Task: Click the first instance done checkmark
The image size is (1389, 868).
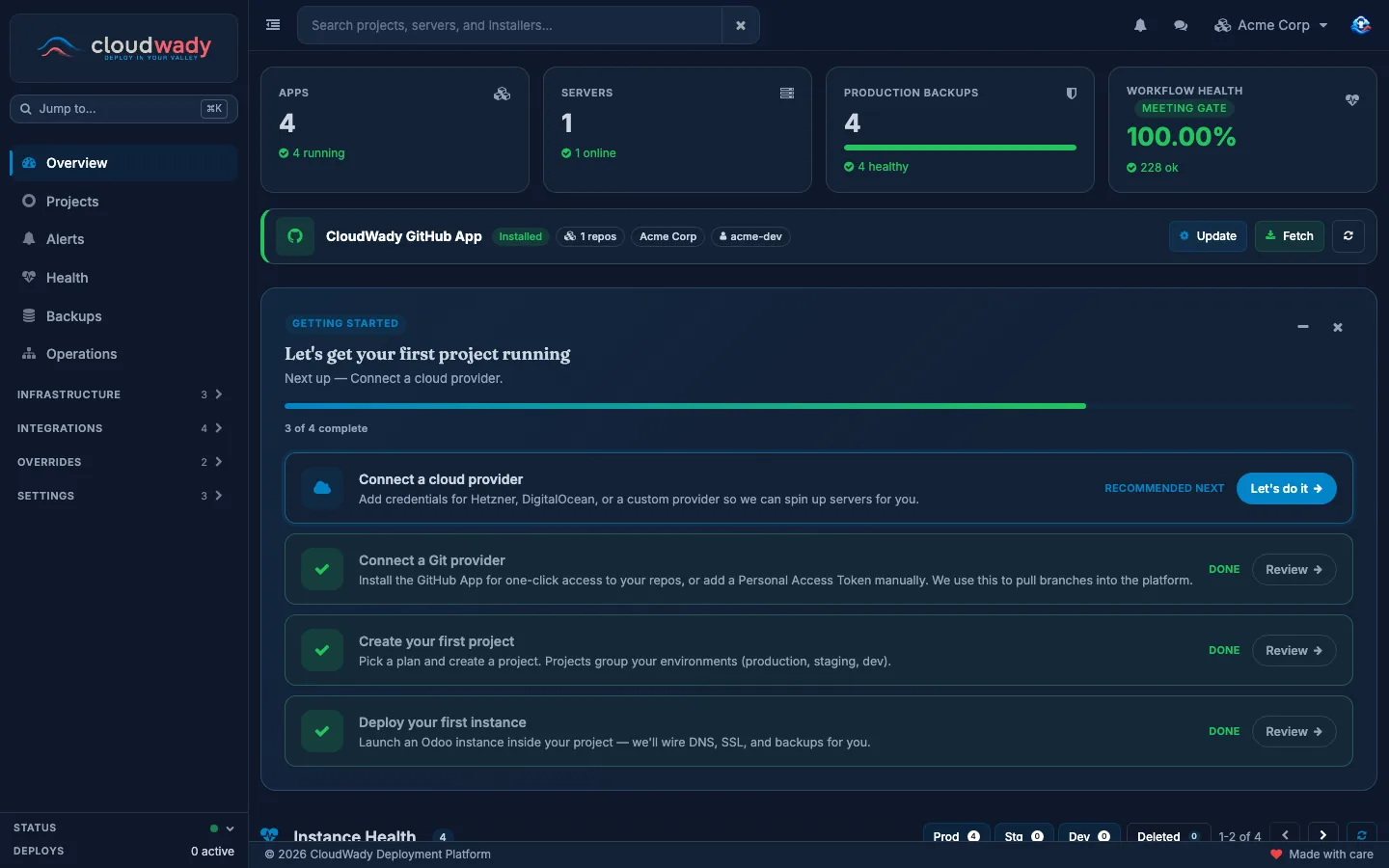Action: [x=322, y=731]
